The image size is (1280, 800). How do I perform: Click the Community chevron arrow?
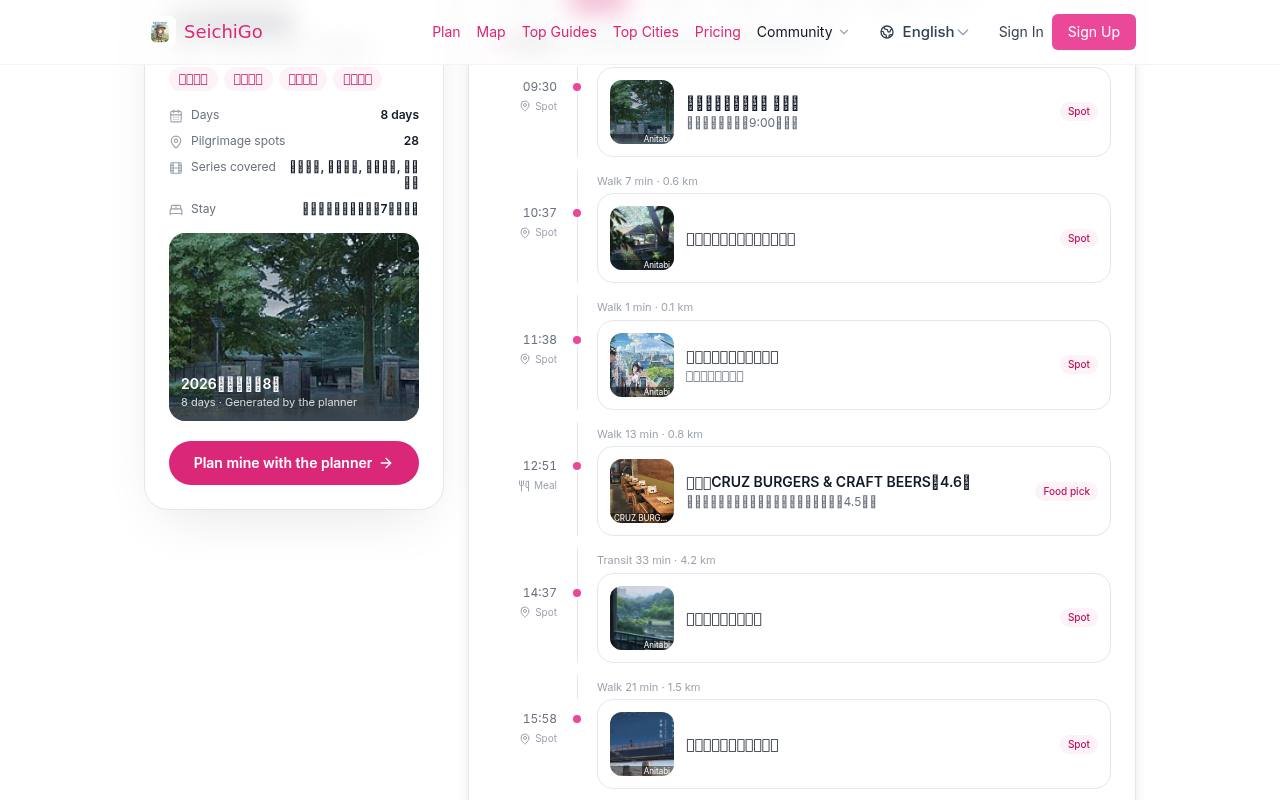pos(843,32)
